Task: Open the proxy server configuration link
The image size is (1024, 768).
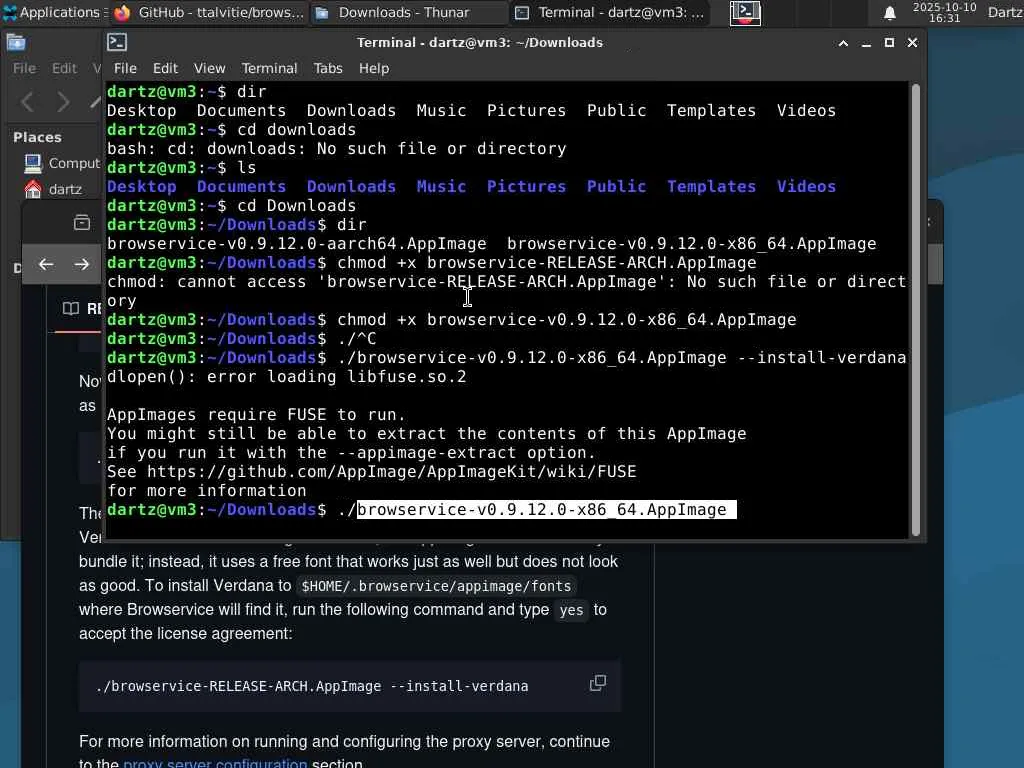Action: pos(215,763)
